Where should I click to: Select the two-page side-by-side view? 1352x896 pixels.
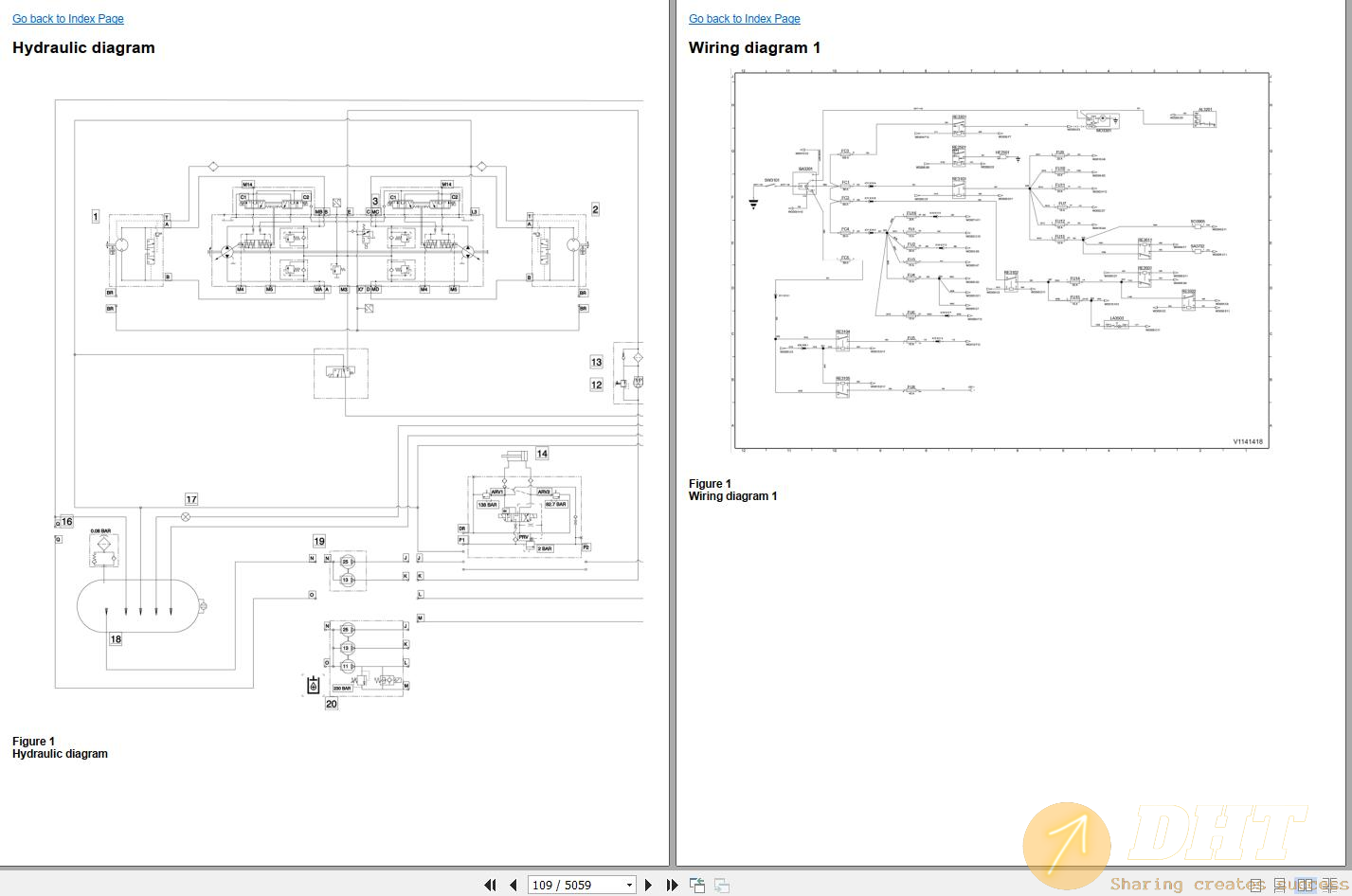(x=1306, y=885)
